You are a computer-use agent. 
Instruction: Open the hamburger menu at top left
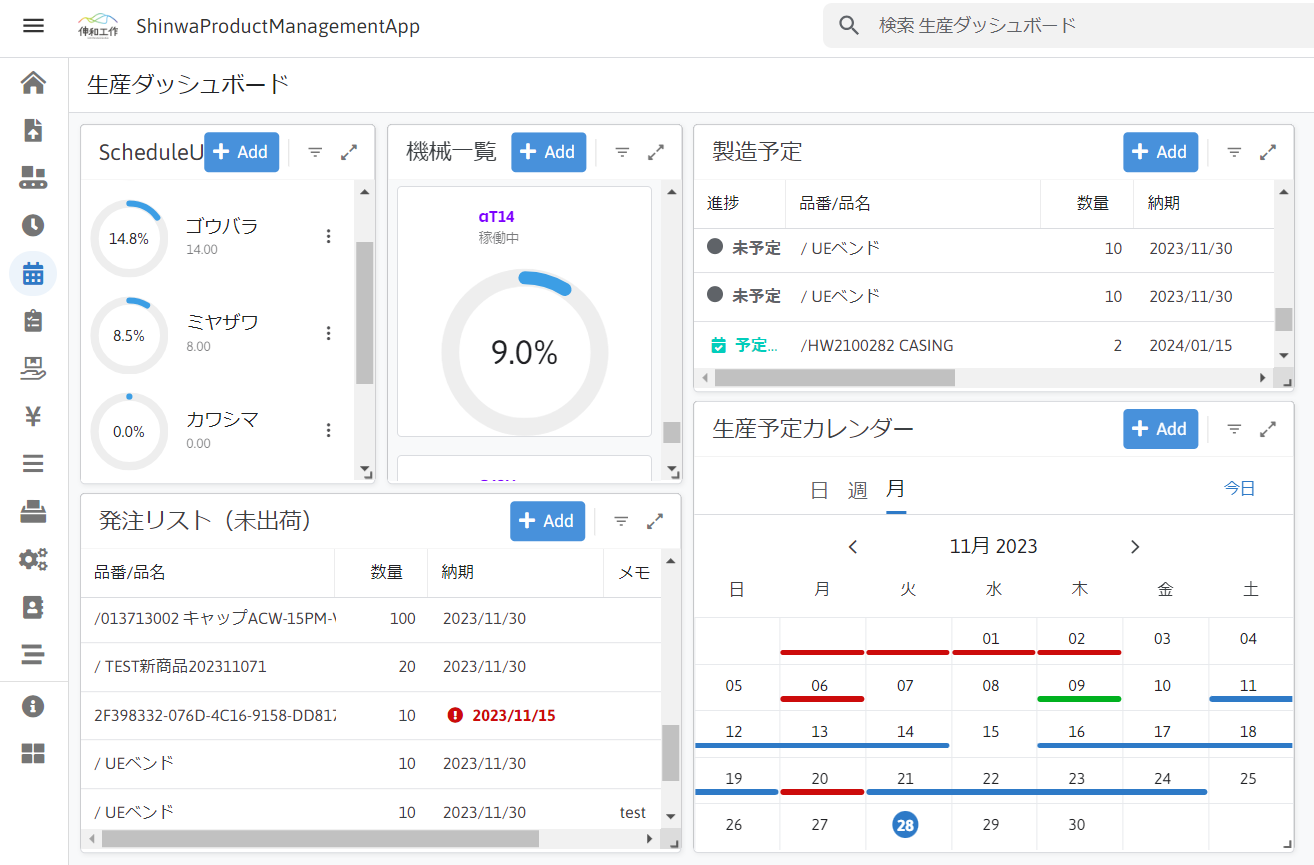click(x=33, y=26)
